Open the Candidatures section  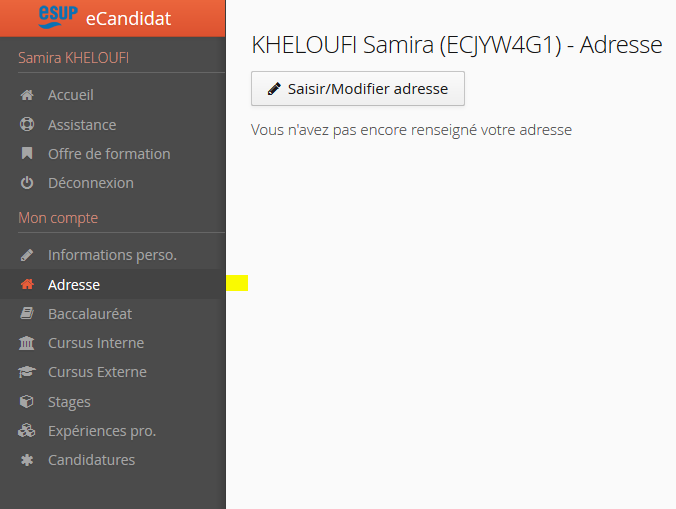(x=91, y=460)
